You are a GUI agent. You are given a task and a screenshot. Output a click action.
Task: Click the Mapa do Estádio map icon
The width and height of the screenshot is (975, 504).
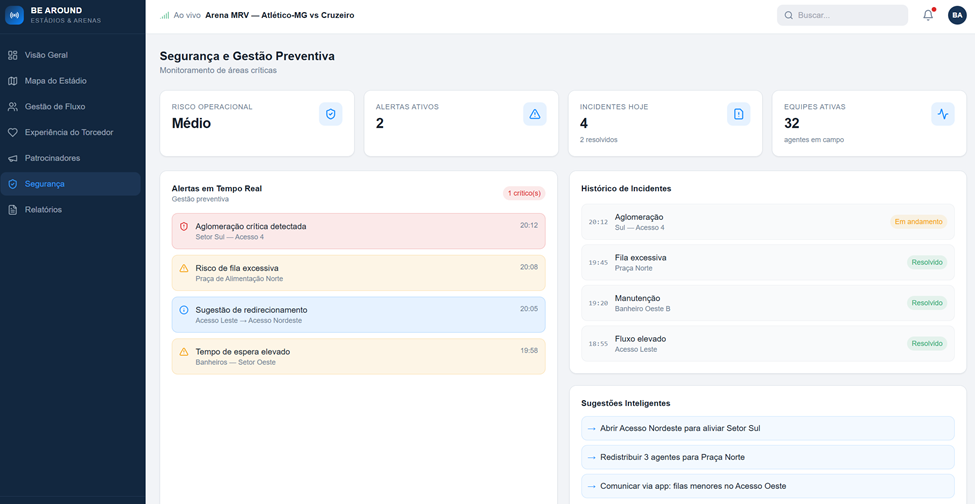(12, 81)
